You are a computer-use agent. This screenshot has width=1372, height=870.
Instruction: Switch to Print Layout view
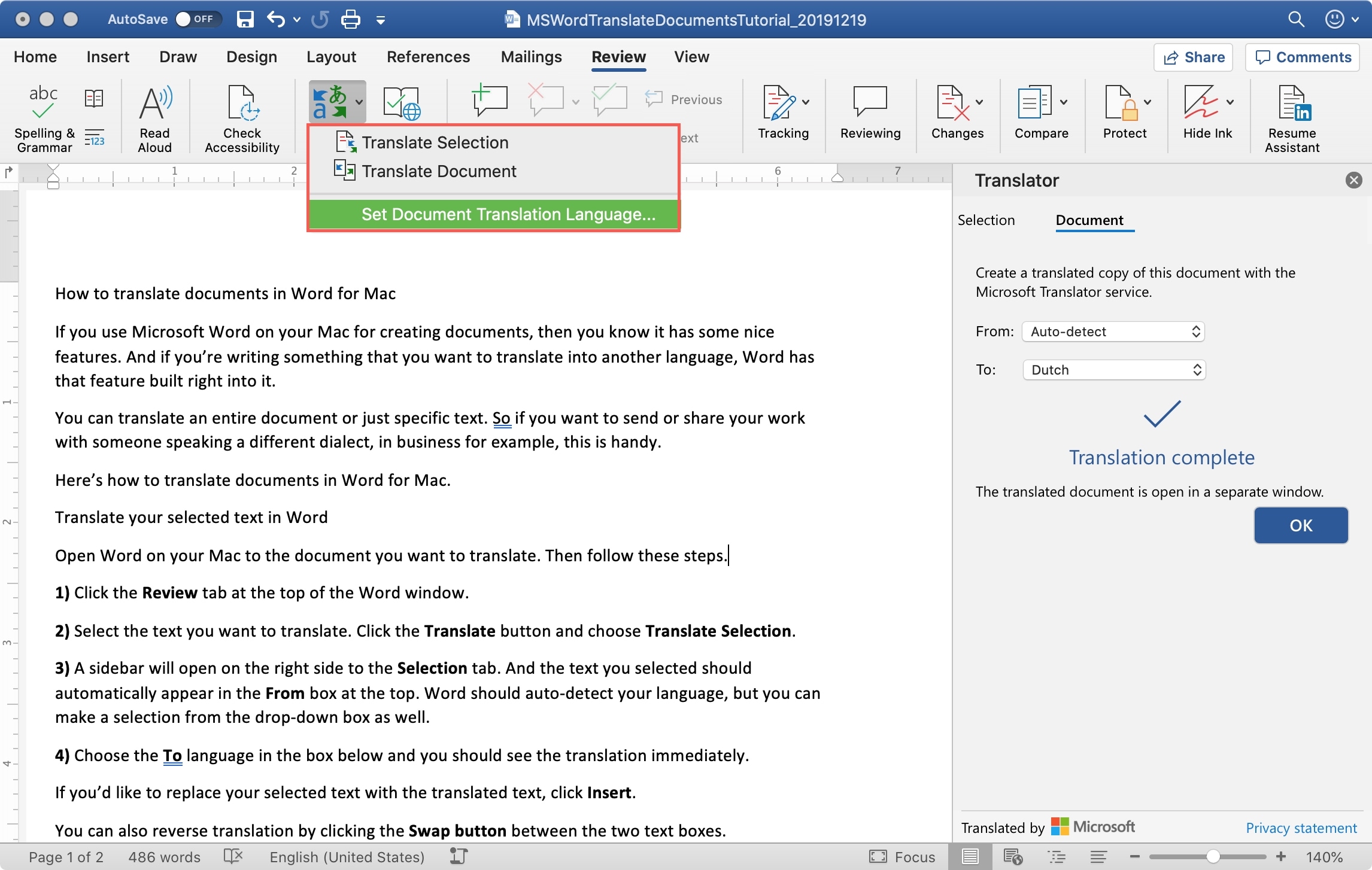click(x=970, y=856)
